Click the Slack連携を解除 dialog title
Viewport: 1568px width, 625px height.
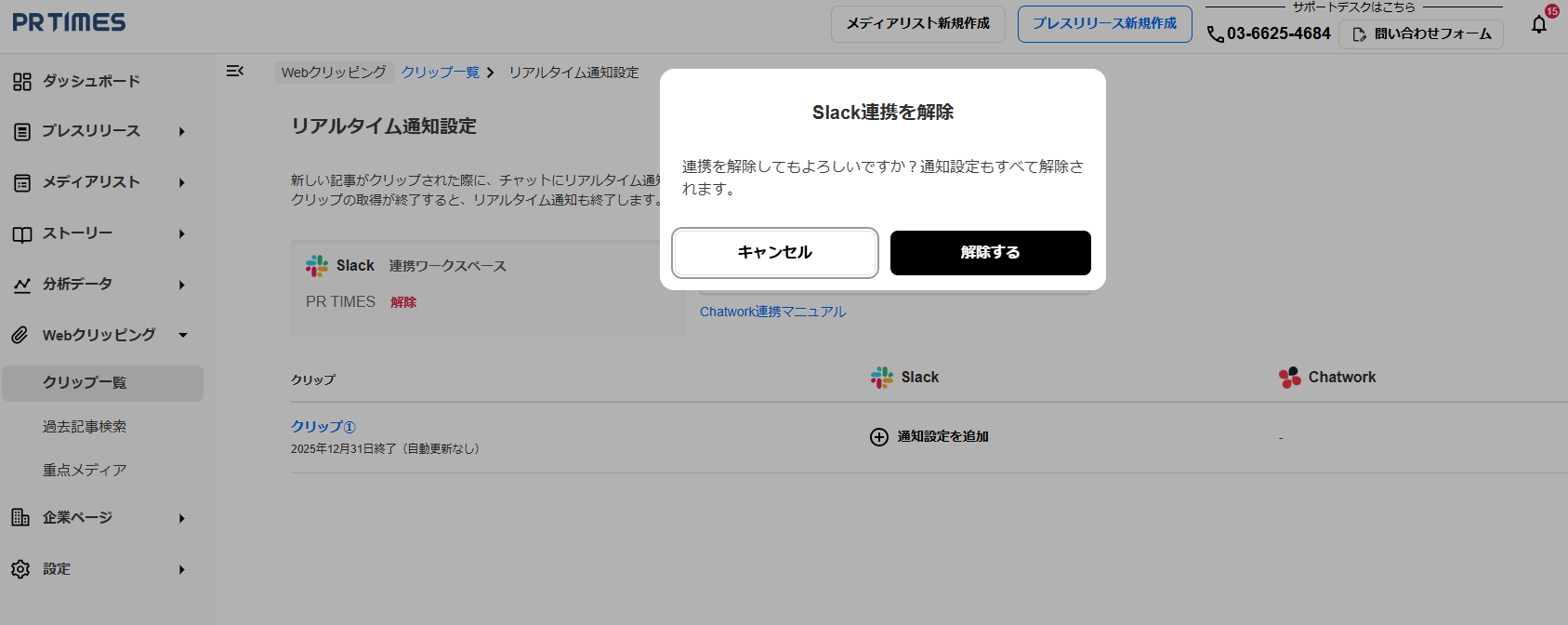coord(883,113)
